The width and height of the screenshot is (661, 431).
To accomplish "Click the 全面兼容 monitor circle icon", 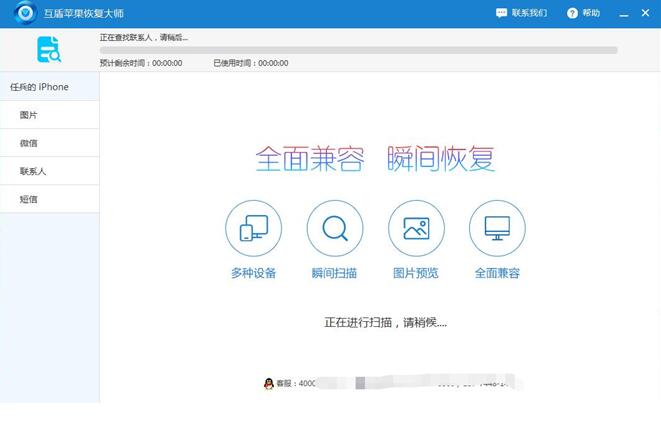I will [x=497, y=228].
